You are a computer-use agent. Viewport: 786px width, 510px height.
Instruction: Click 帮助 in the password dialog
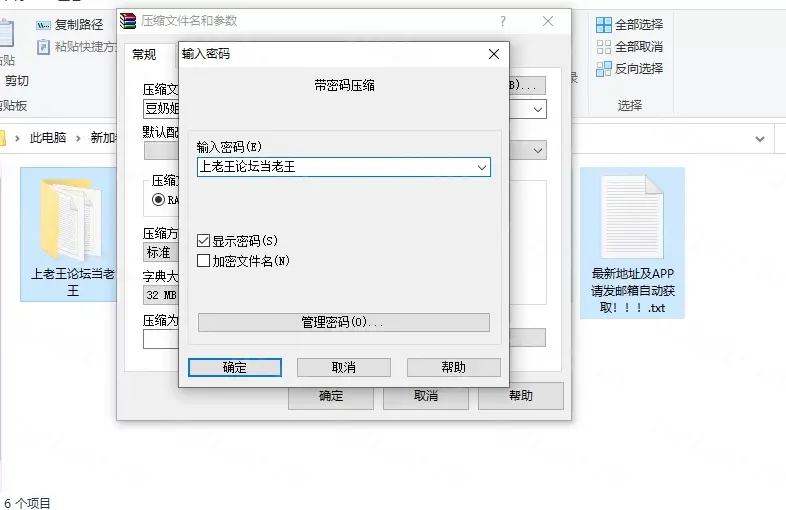[454, 368]
